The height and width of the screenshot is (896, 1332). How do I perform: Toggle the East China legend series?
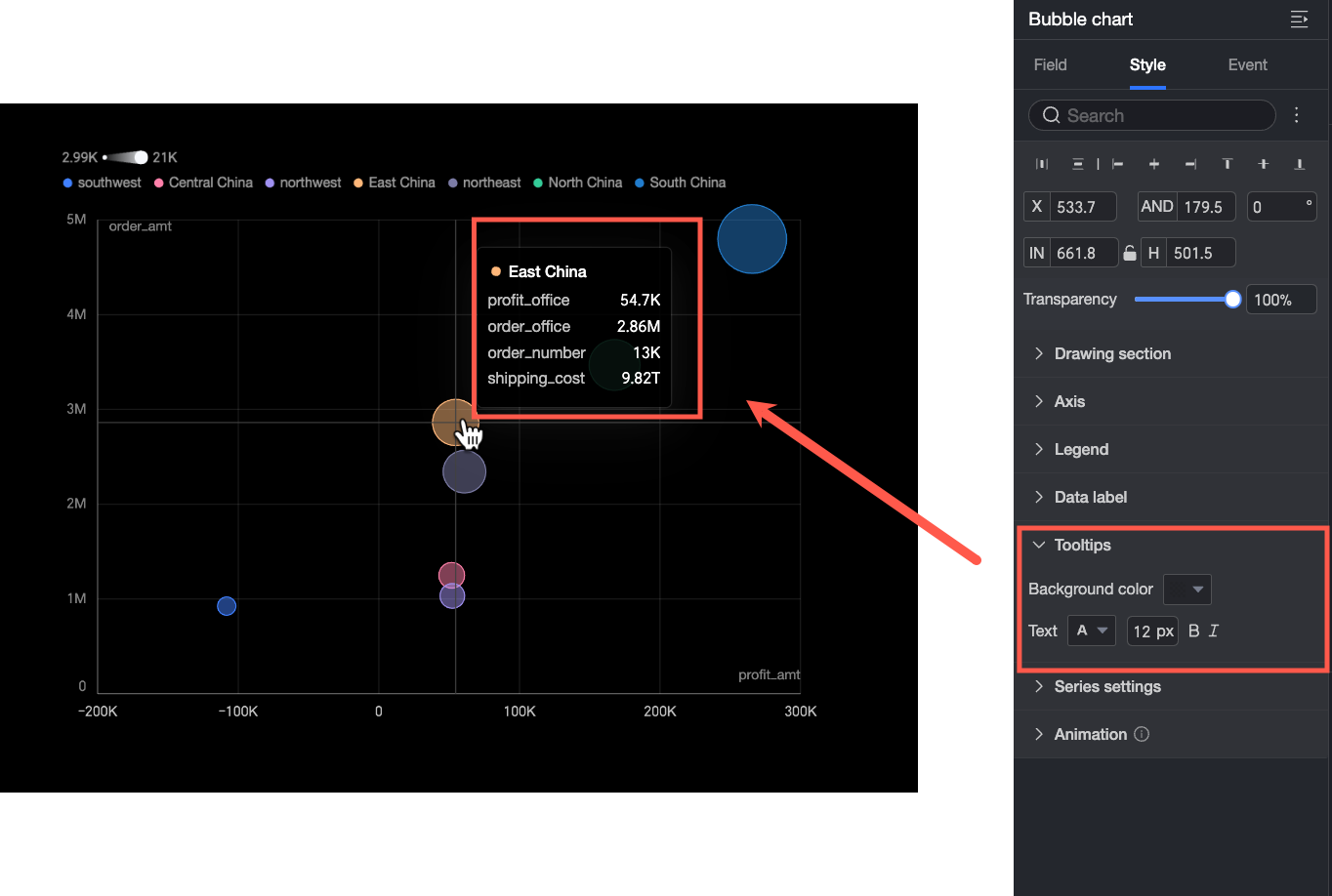(x=395, y=183)
